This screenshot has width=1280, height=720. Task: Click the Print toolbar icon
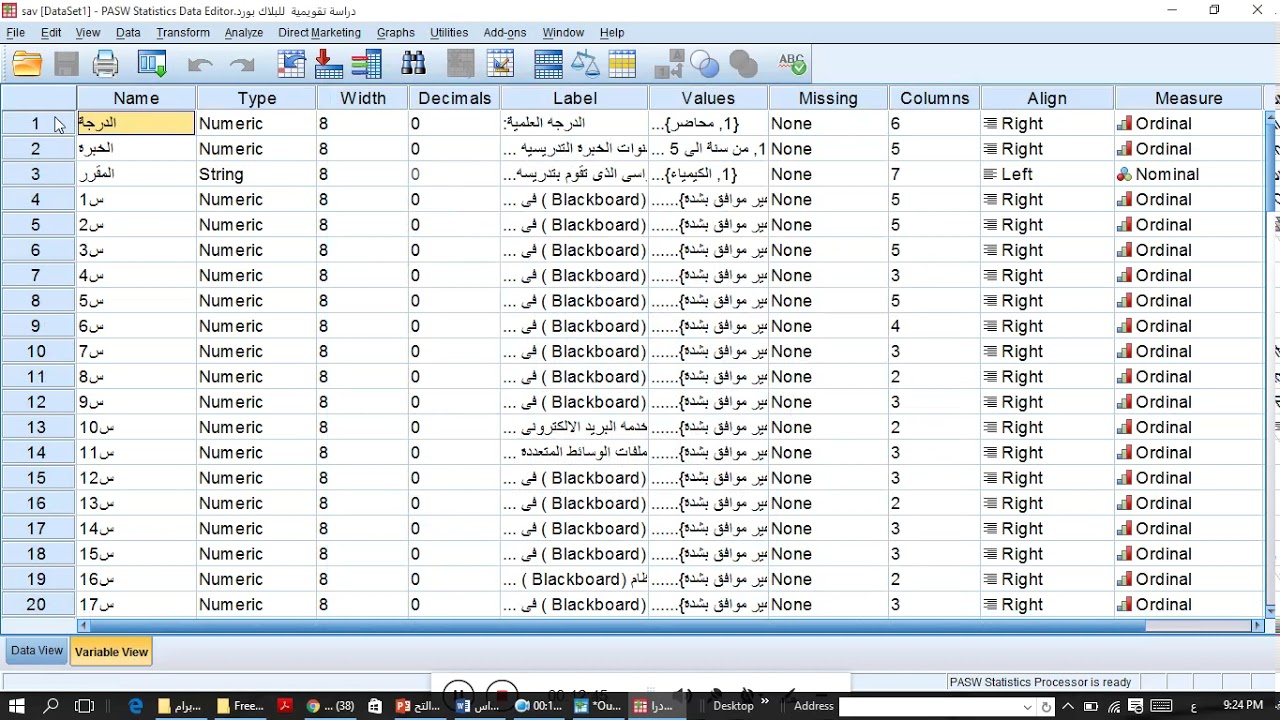tap(105, 65)
